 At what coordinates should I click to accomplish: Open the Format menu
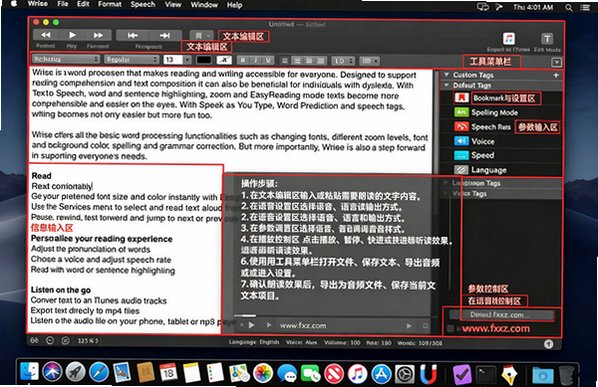click(110, 4)
